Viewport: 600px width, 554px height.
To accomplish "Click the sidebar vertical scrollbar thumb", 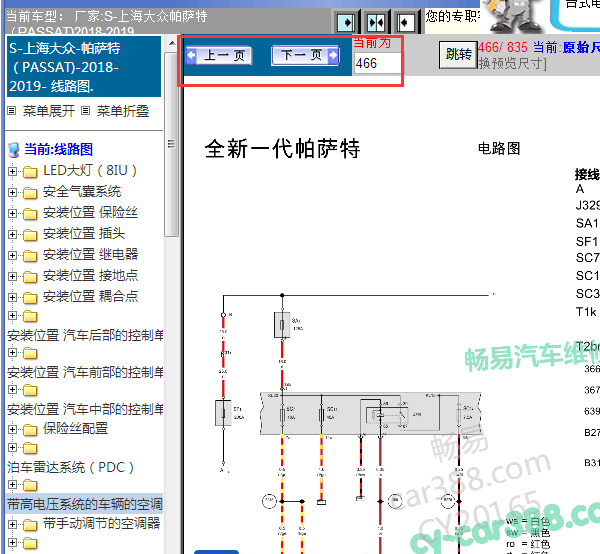I will point(172,145).
